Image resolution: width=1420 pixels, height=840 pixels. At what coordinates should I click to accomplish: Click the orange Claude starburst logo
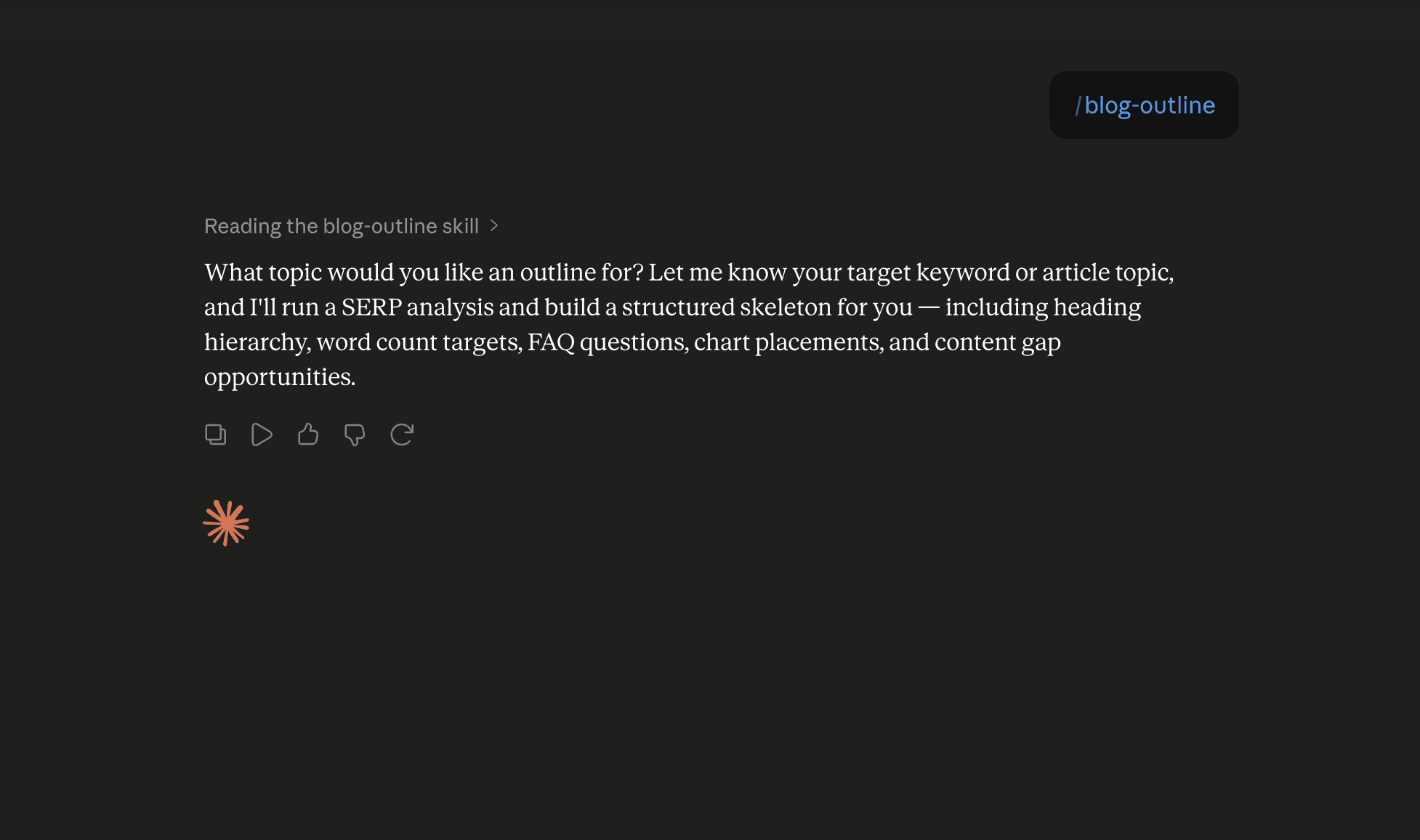226,522
